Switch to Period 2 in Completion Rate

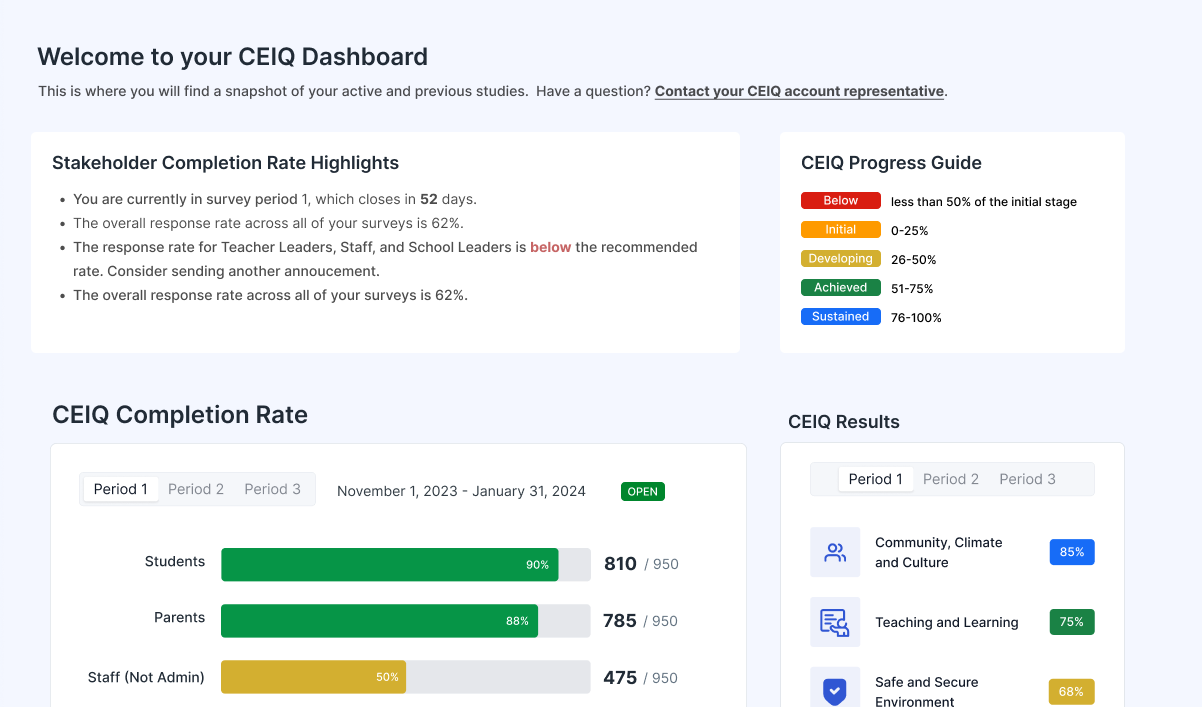tap(196, 489)
